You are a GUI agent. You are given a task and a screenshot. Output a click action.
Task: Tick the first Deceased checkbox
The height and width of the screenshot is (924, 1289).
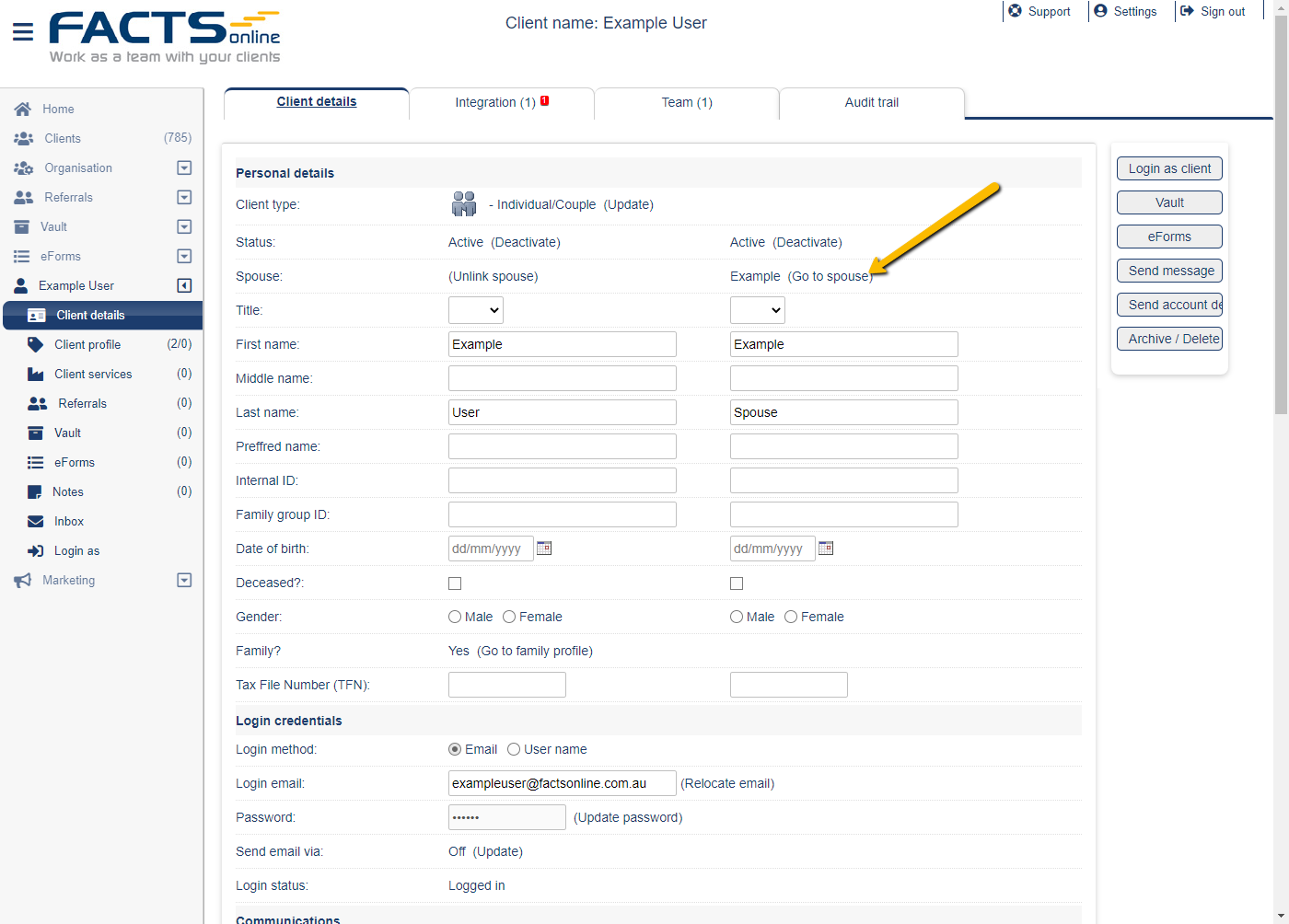455,583
